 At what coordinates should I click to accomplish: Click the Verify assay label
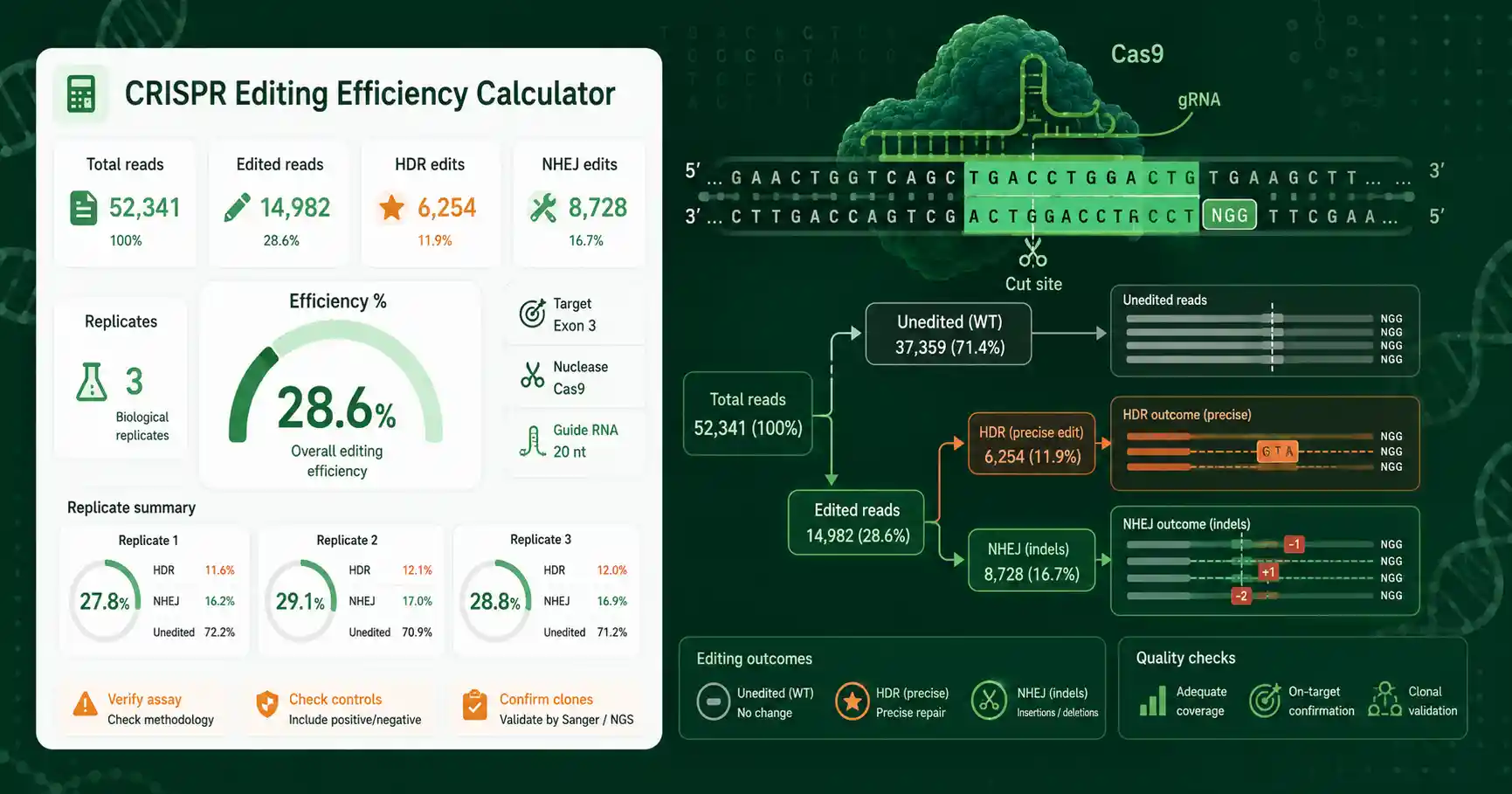[144, 700]
